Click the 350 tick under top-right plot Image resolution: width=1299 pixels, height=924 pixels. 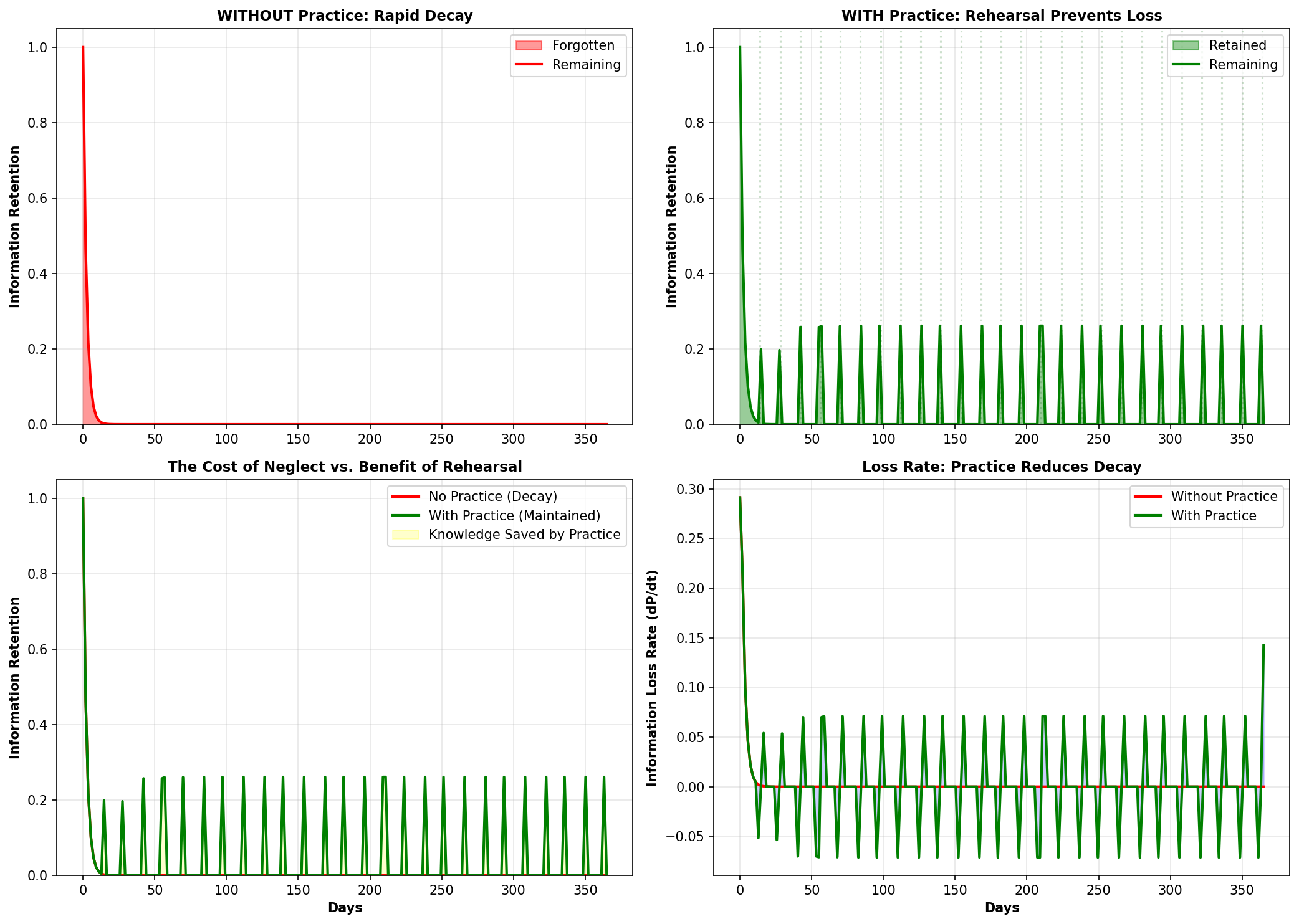(1242, 439)
